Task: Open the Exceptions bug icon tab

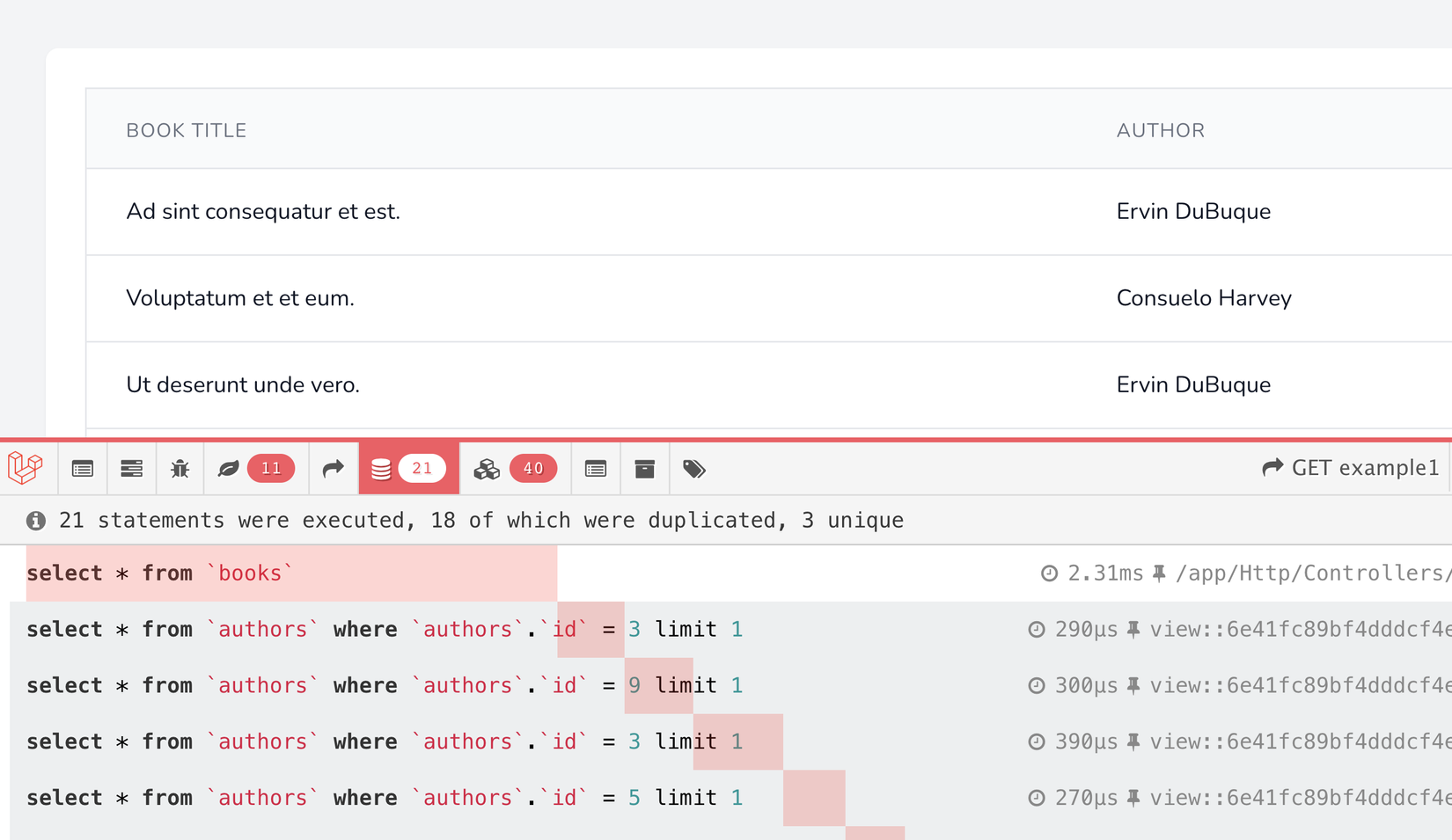Action: (x=180, y=469)
